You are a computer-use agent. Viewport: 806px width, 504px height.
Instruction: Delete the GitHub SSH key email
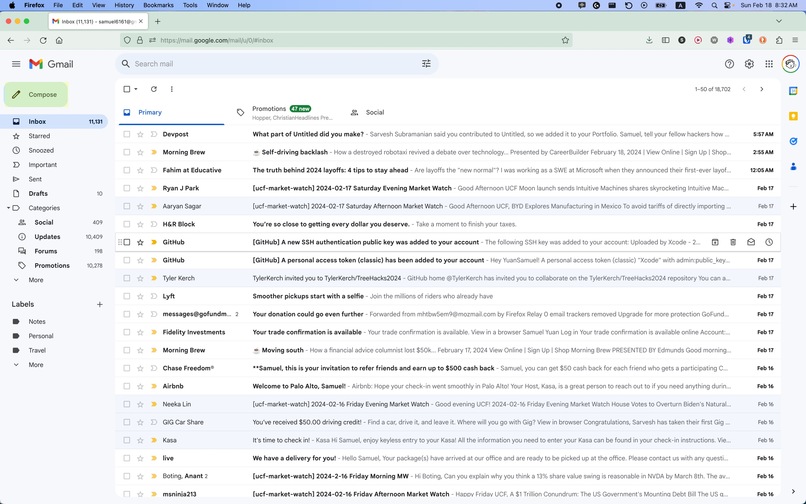click(x=733, y=242)
